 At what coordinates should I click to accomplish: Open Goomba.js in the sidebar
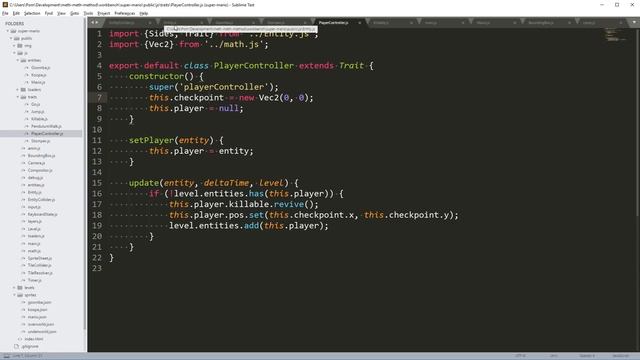(x=40, y=68)
